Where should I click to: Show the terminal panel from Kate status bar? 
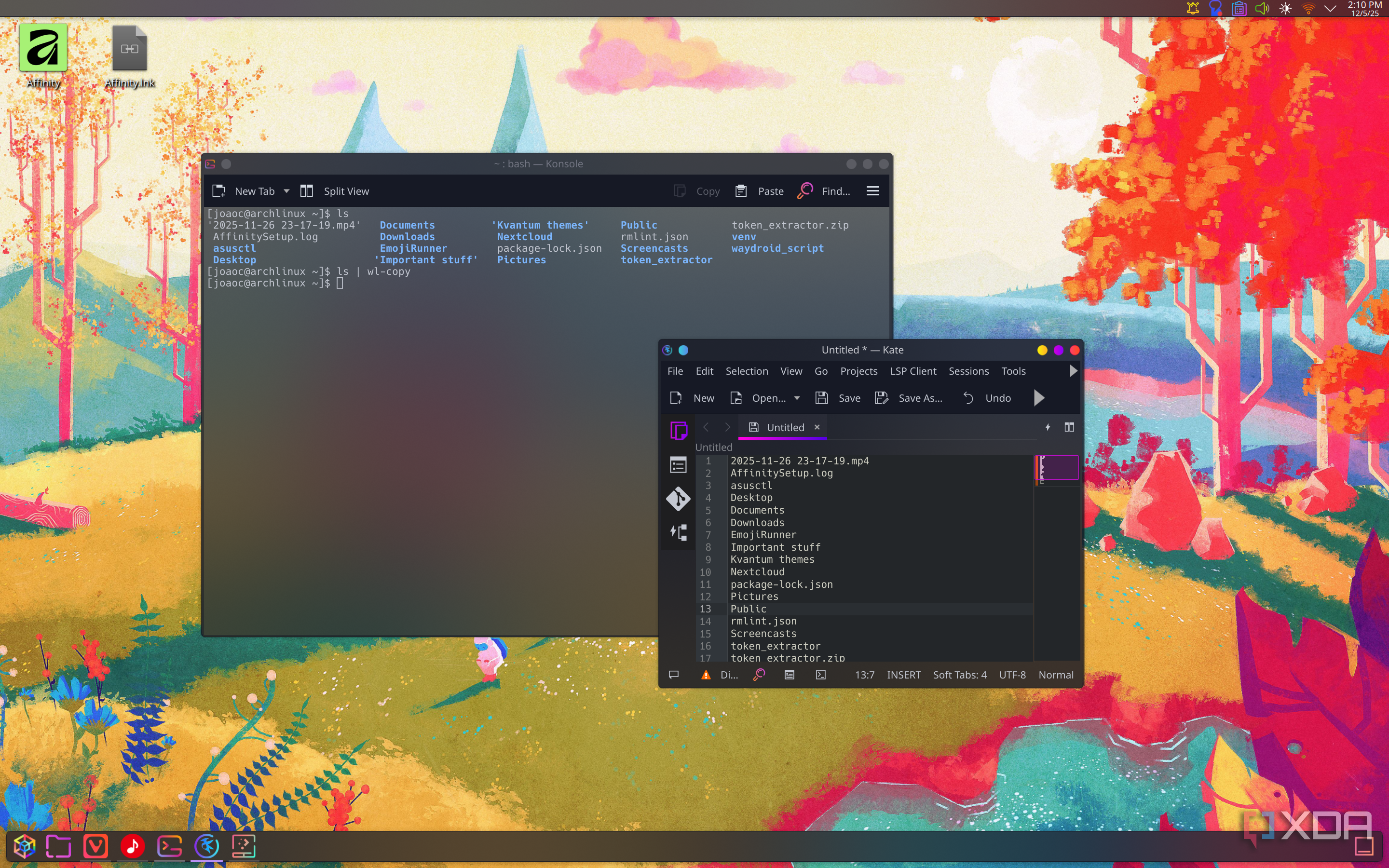click(x=821, y=675)
